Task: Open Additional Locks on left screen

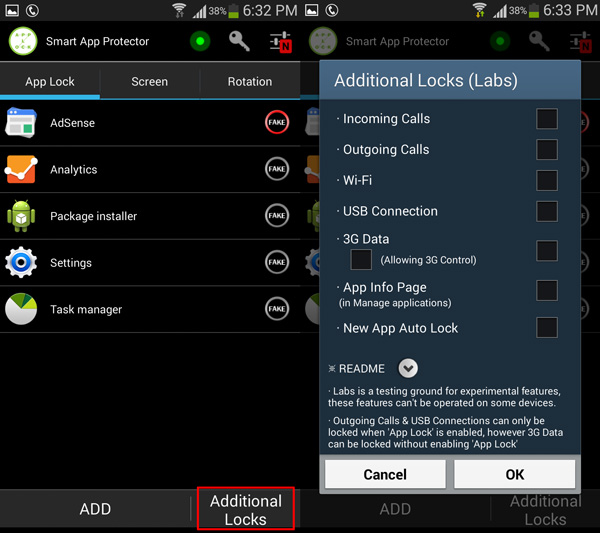Action: point(246,509)
